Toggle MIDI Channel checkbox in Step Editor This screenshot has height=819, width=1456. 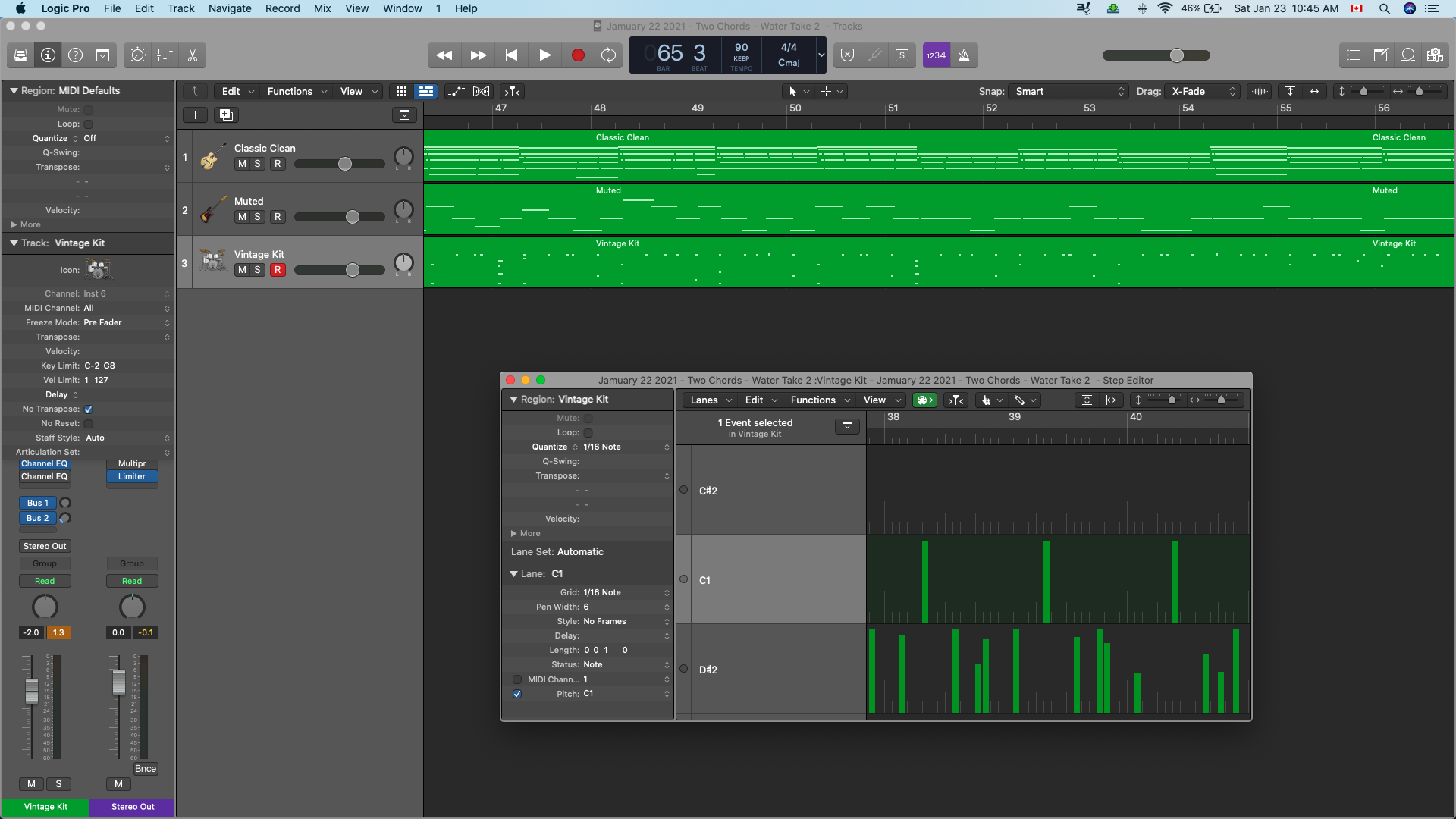(517, 679)
